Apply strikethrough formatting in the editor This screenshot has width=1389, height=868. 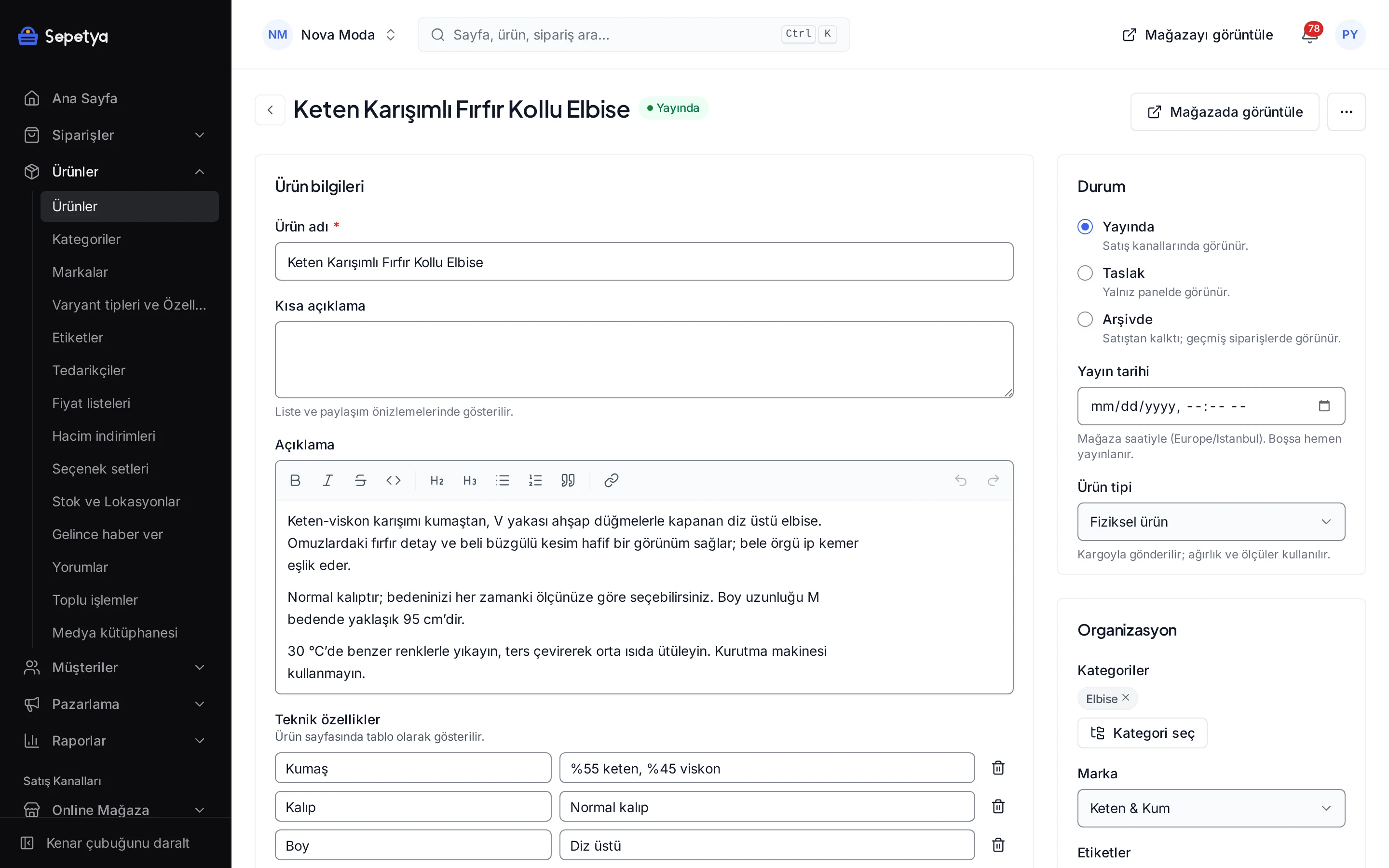(360, 480)
